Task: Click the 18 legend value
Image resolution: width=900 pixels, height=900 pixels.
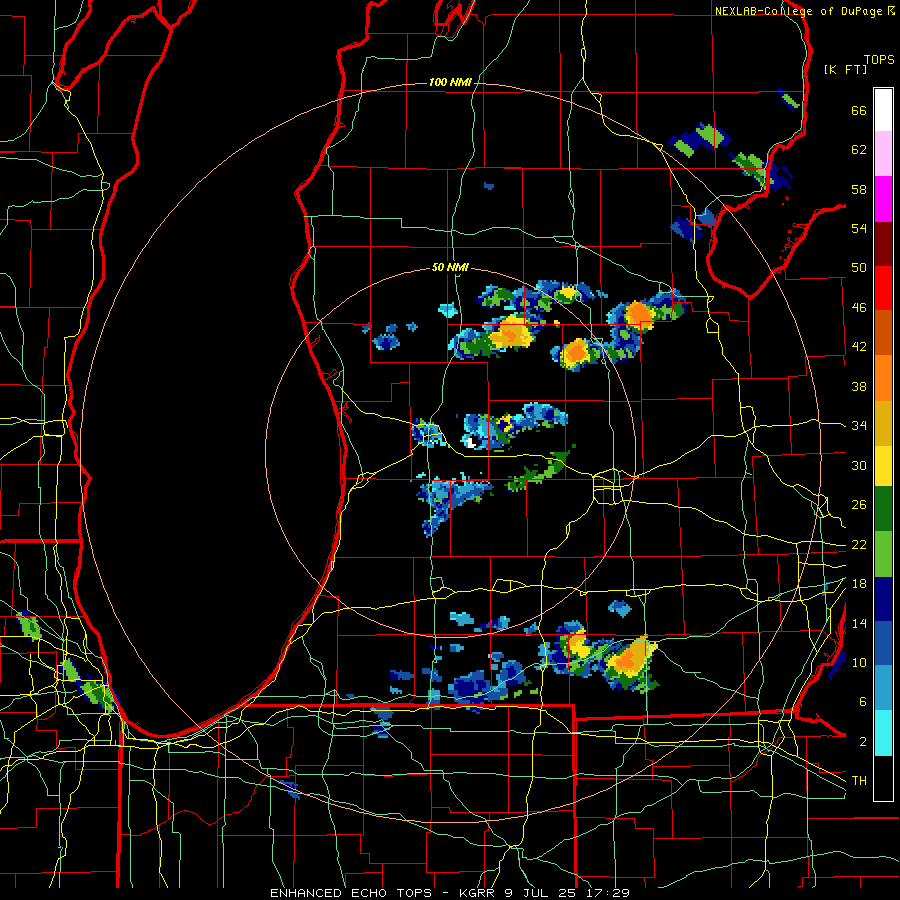Action: [x=859, y=584]
